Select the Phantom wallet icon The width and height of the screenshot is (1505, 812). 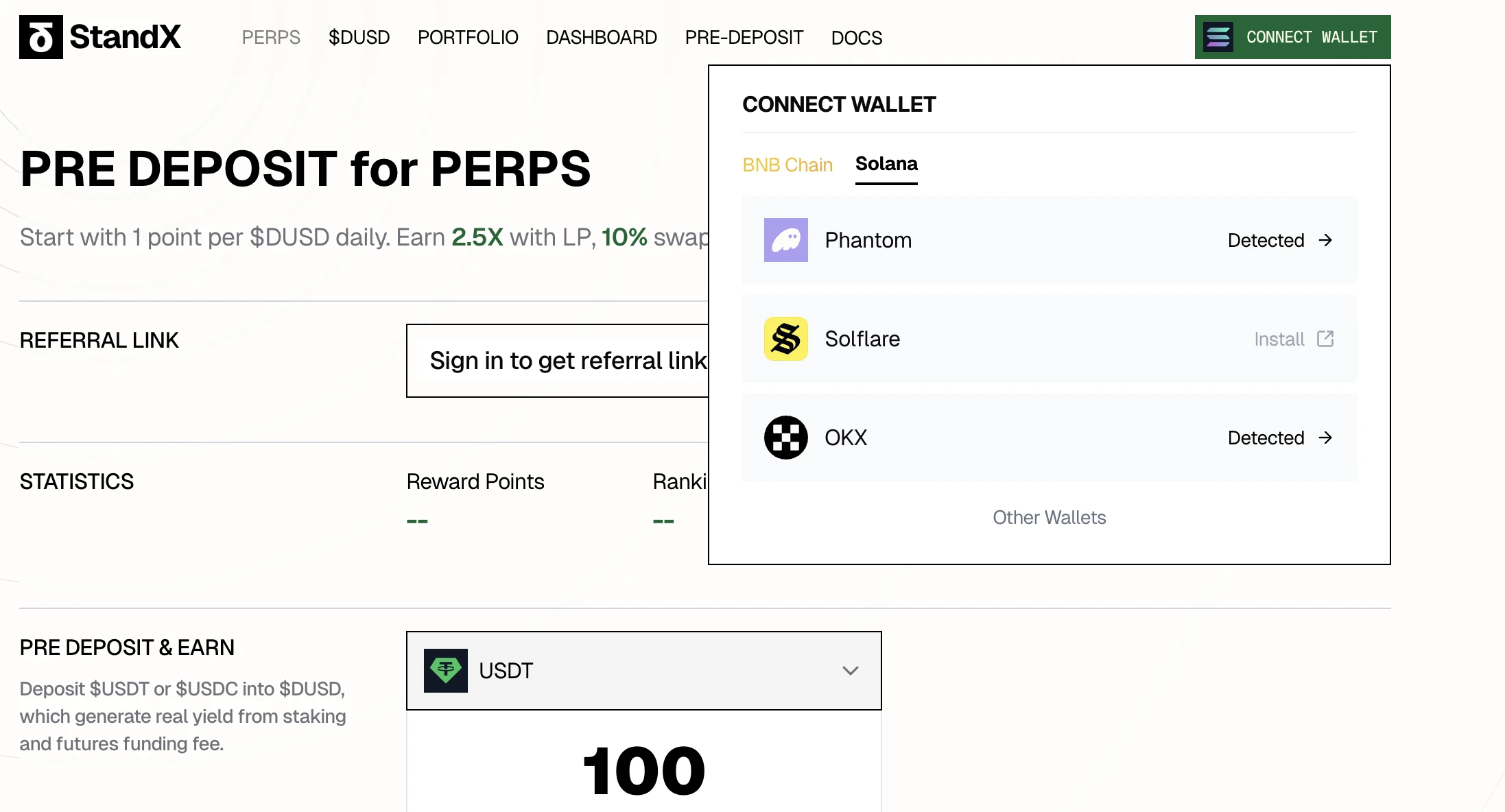tap(785, 240)
